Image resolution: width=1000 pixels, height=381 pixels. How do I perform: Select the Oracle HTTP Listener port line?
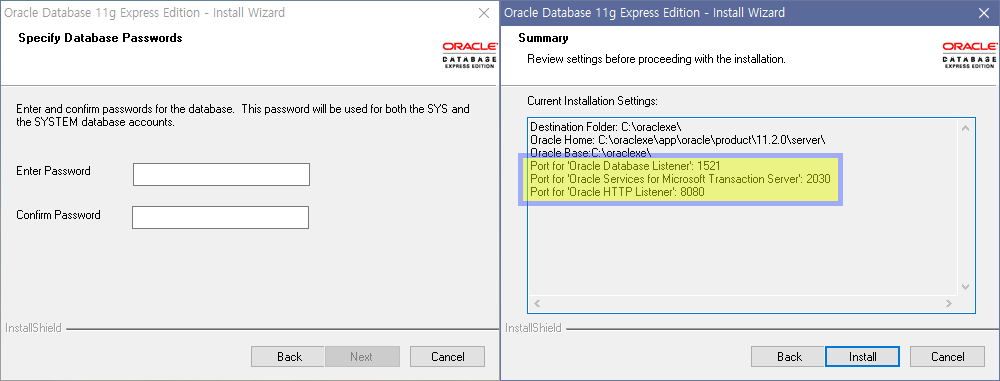tap(617, 192)
